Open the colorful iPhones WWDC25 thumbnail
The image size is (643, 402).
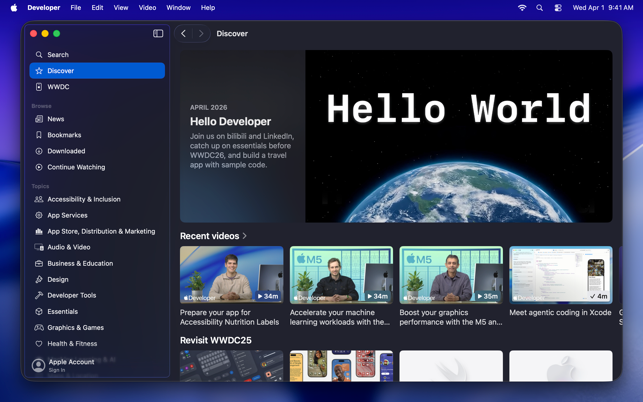tap(341, 366)
